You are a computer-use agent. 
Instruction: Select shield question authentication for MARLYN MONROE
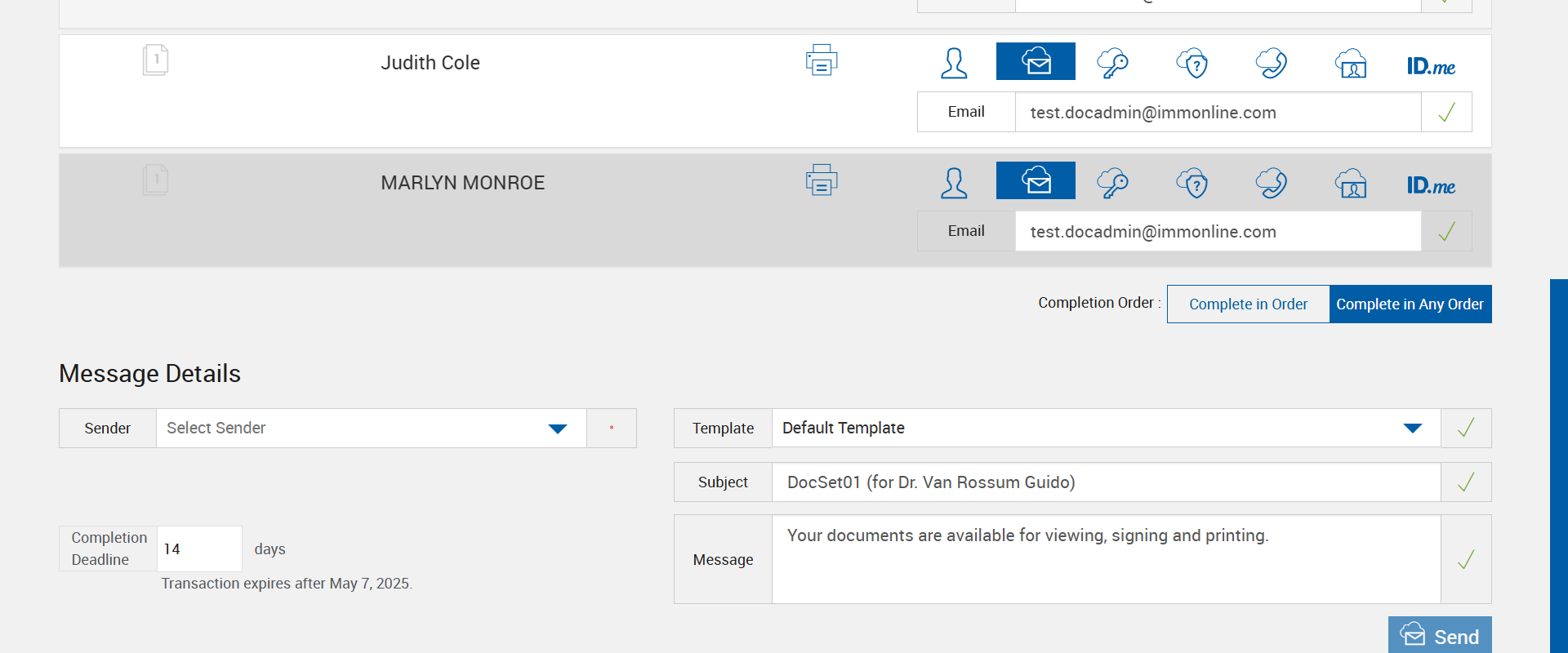coord(1192,183)
